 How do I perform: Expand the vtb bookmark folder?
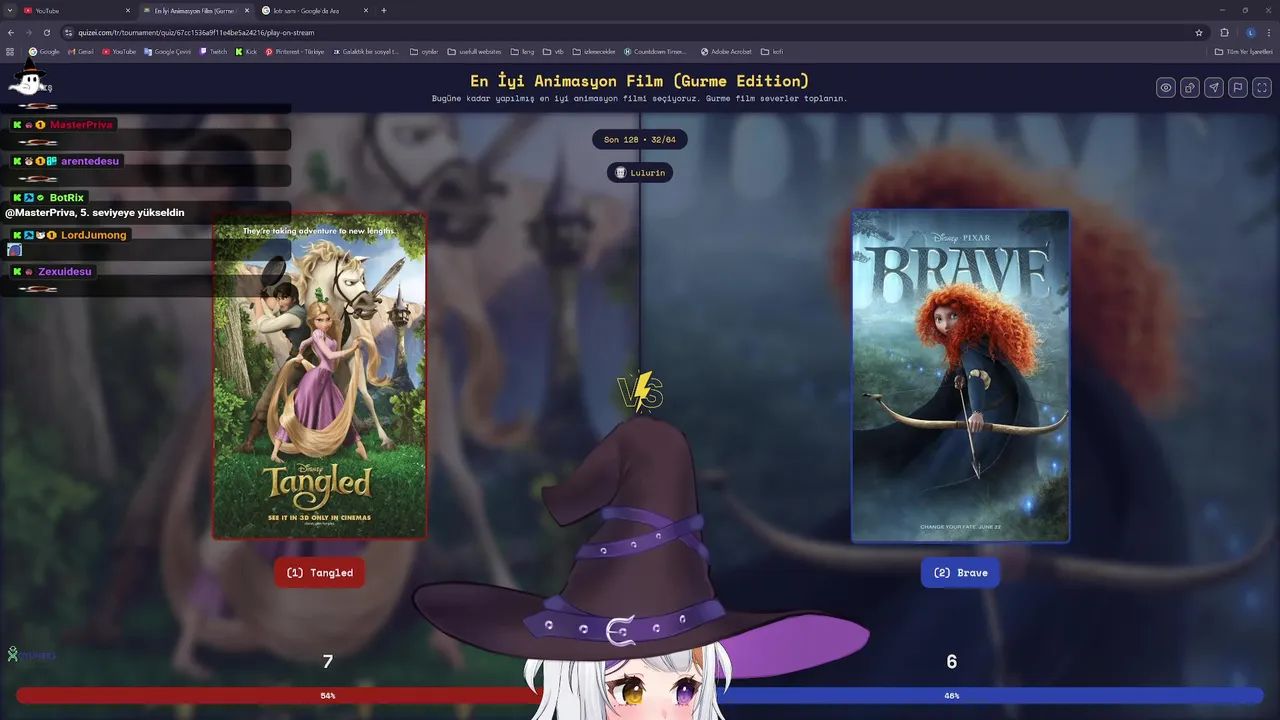click(553, 51)
